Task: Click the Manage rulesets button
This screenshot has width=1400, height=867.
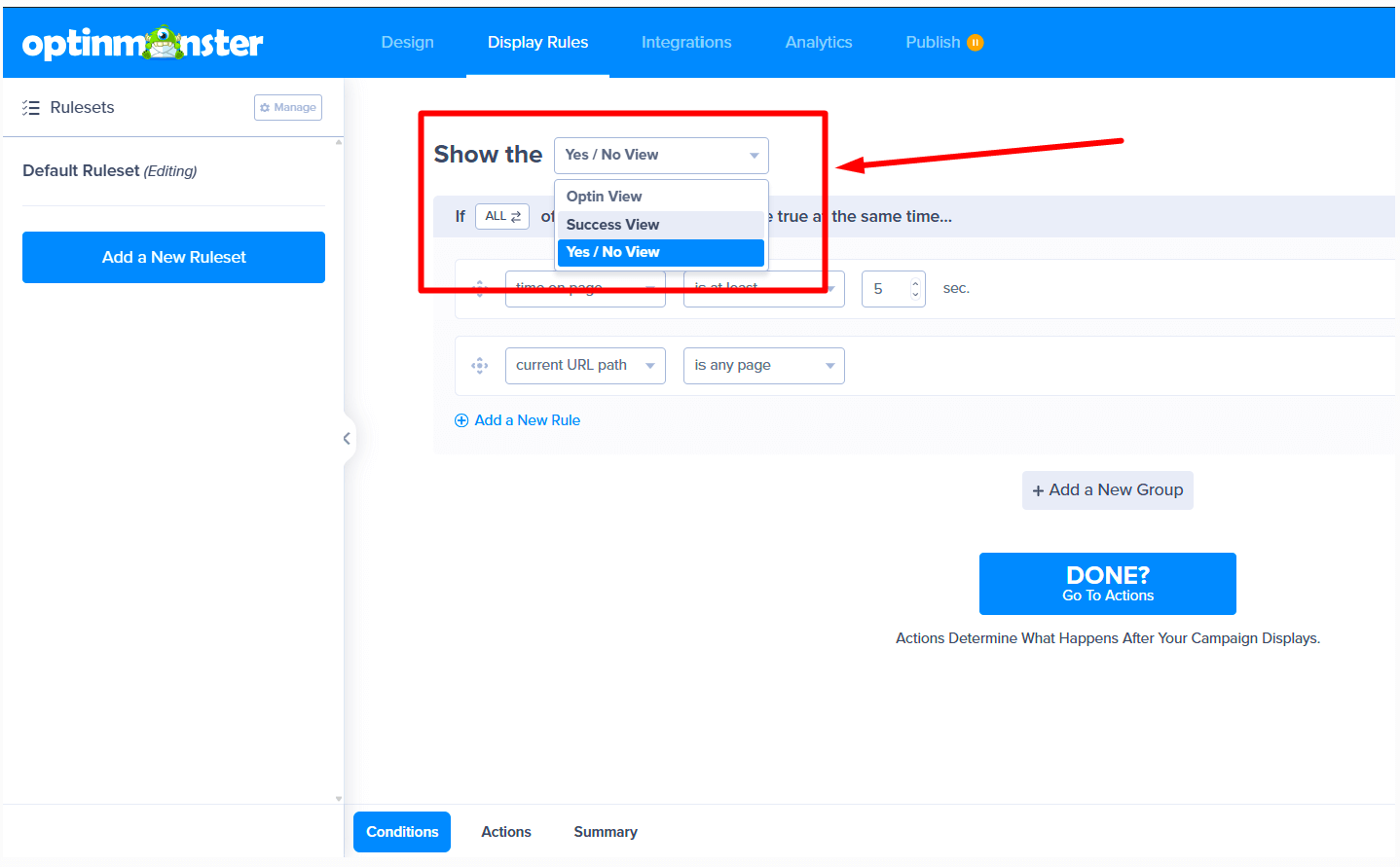Action: (x=288, y=108)
